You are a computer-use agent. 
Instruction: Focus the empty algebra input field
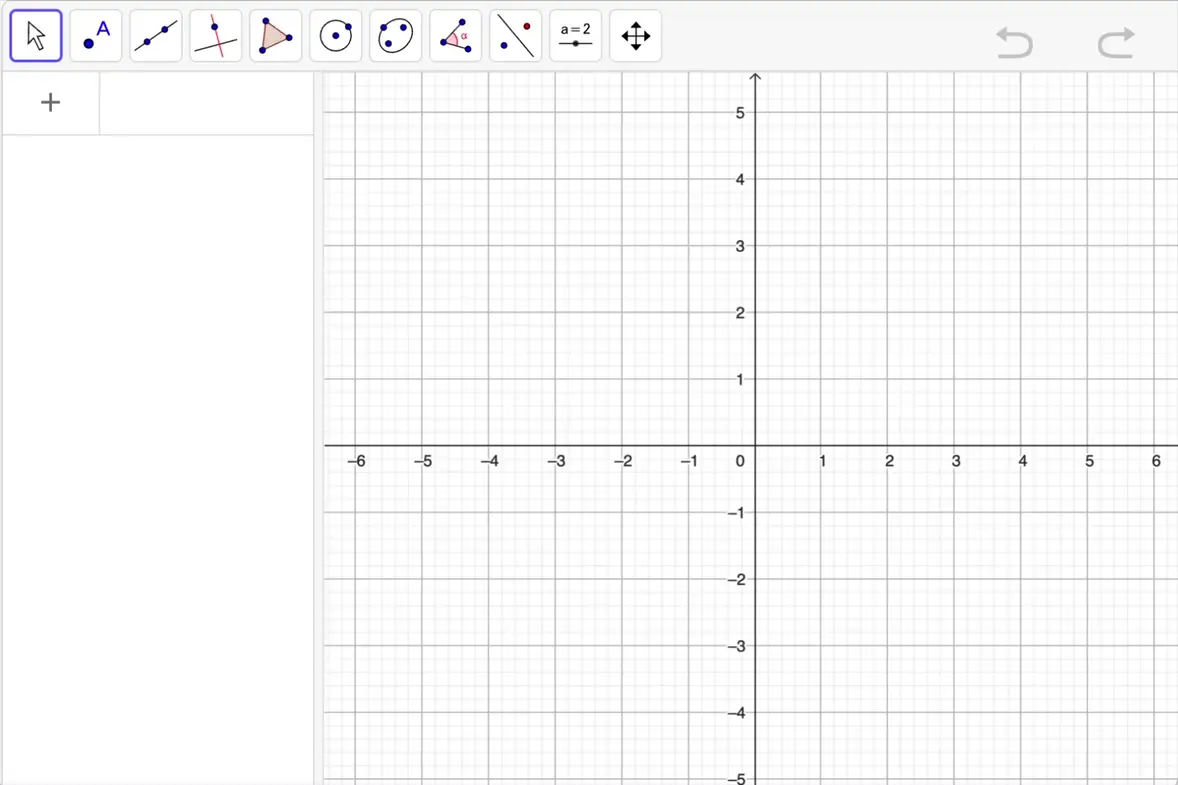click(x=206, y=102)
